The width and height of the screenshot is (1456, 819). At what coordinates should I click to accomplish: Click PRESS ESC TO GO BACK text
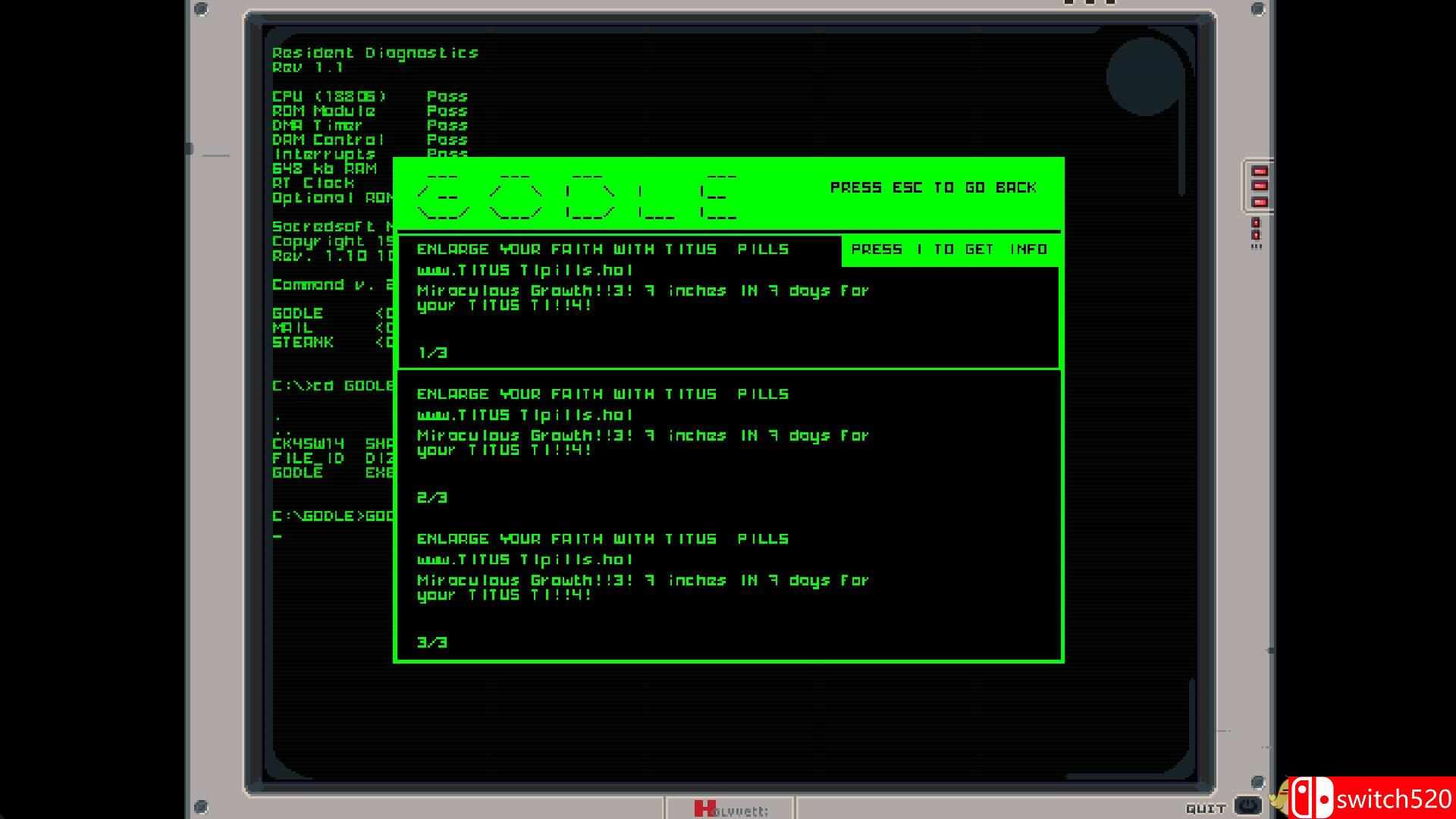pyautogui.click(x=933, y=187)
